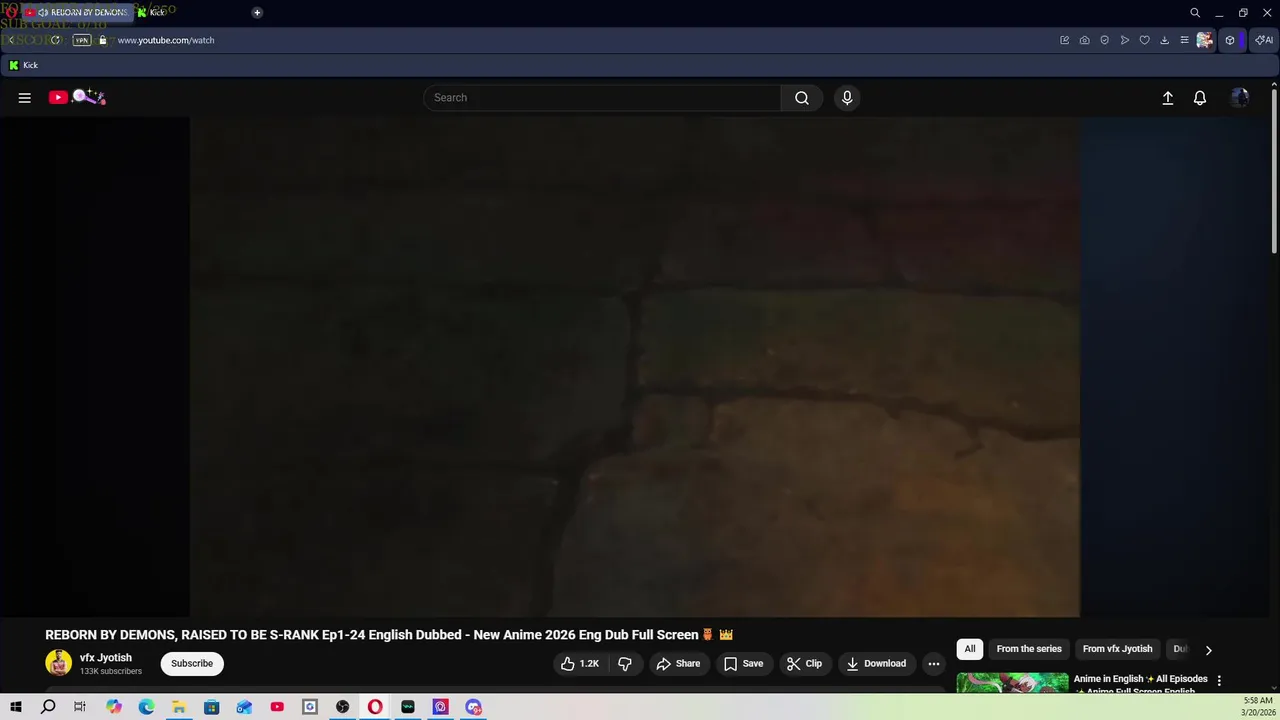Open options for Anime in English suggestion
This screenshot has height=720, width=1280.
click(1219, 681)
